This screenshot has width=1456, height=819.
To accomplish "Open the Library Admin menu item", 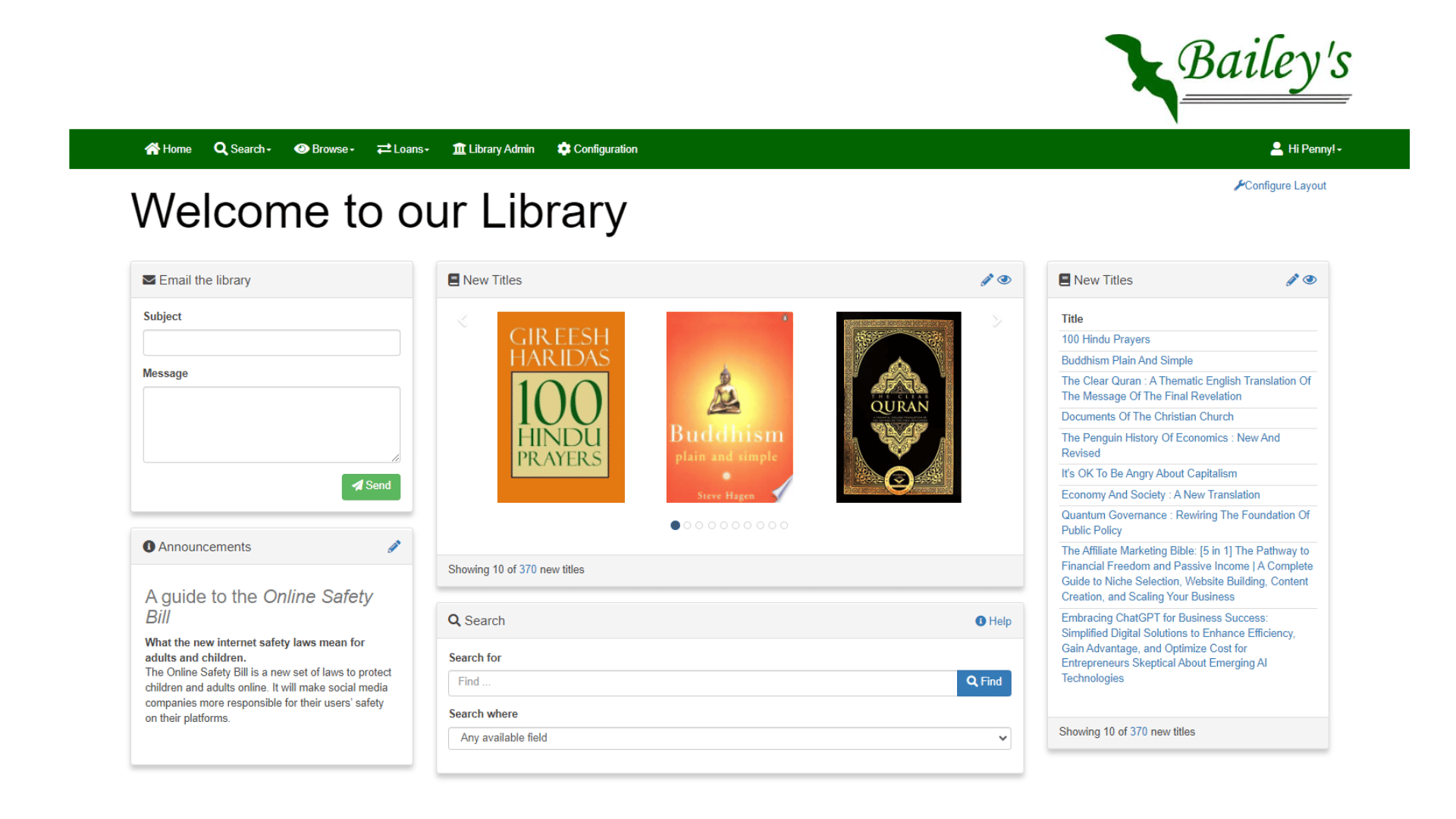I will [494, 149].
